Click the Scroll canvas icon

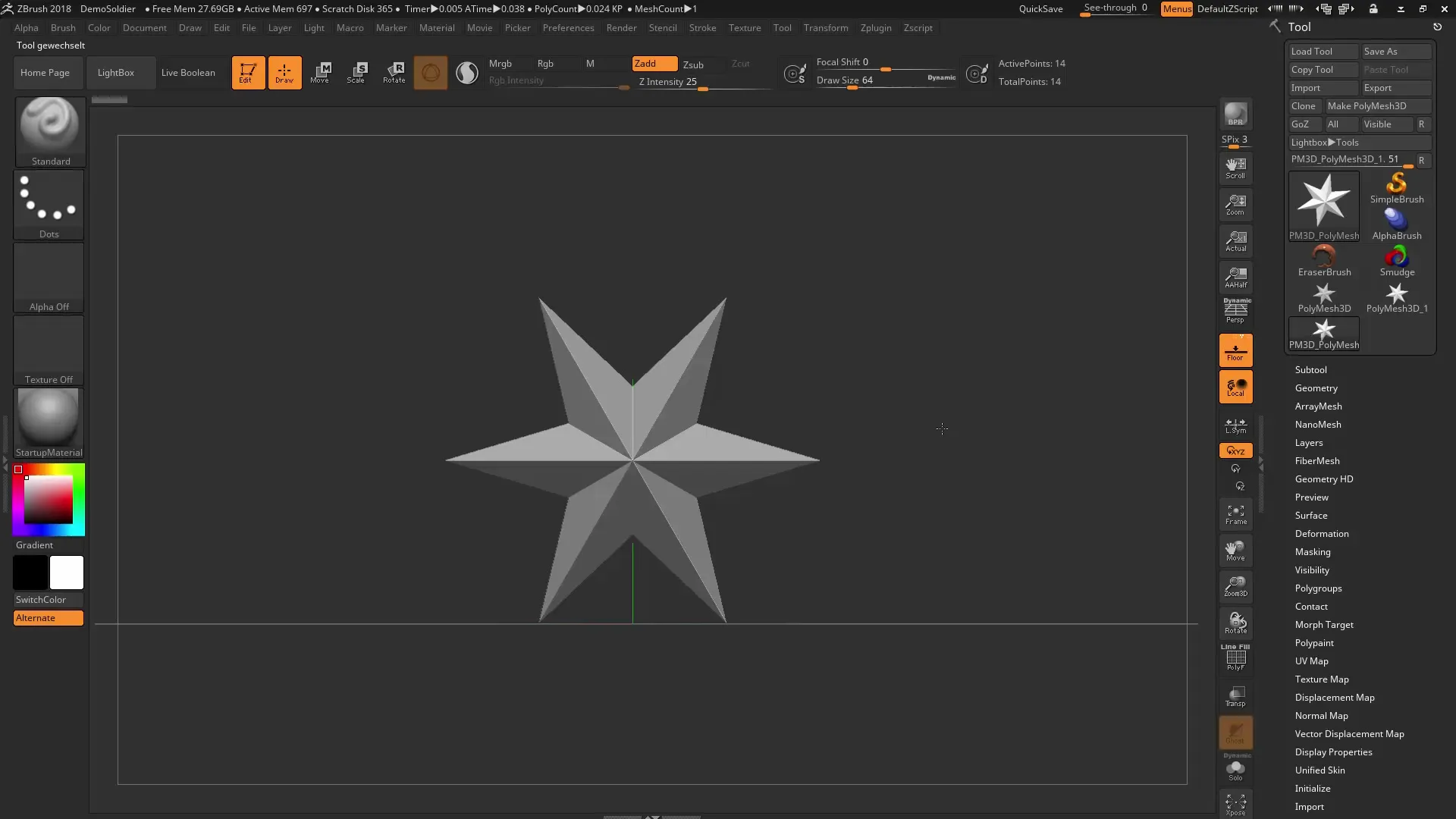point(1235,168)
